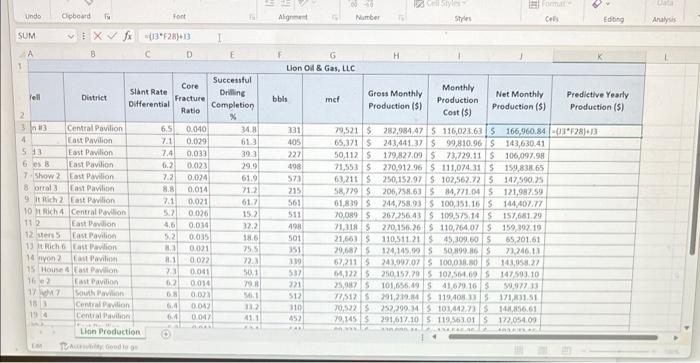Open the Cell Styles dropdown
The height and width of the screenshot is (363, 700).
441,4
